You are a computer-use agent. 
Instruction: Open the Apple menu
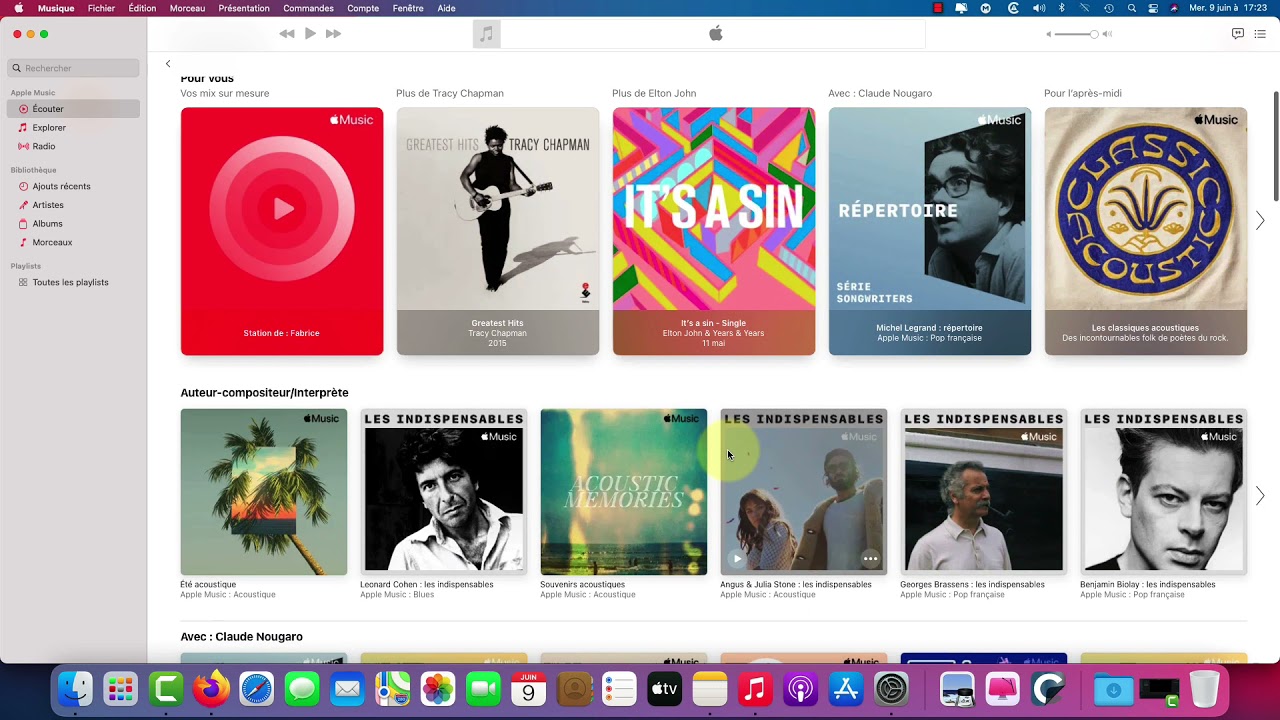(x=18, y=8)
